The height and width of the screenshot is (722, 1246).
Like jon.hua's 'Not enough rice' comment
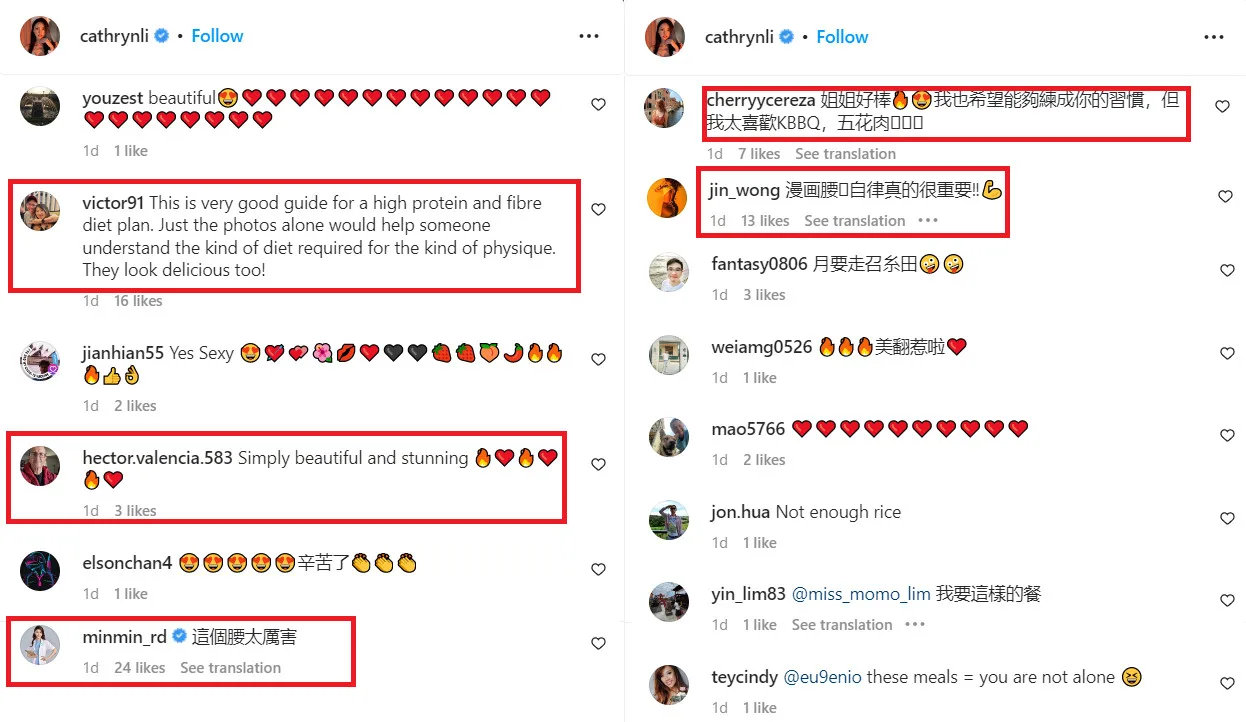(x=1227, y=519)
